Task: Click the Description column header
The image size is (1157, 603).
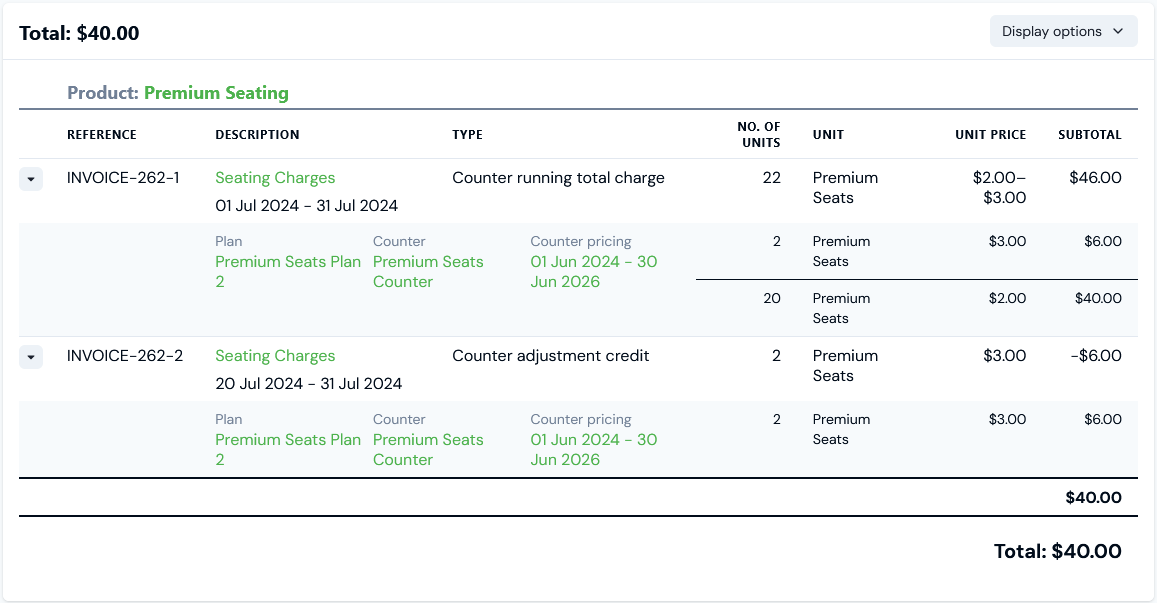Action: tap(257, 135)
